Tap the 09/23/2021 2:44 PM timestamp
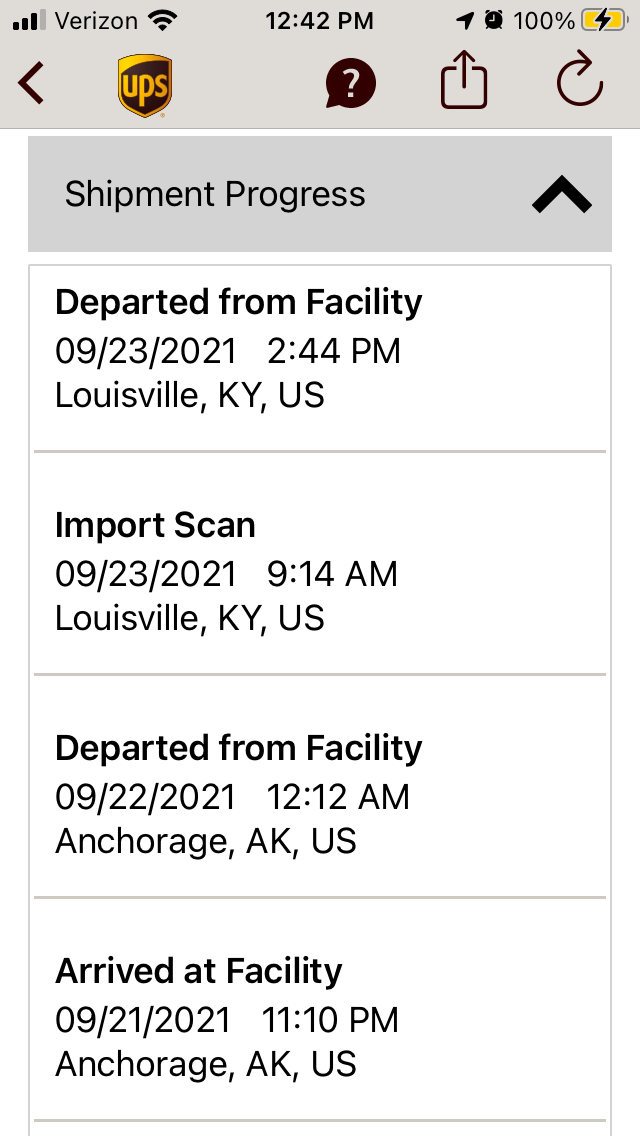 [228, 351]
